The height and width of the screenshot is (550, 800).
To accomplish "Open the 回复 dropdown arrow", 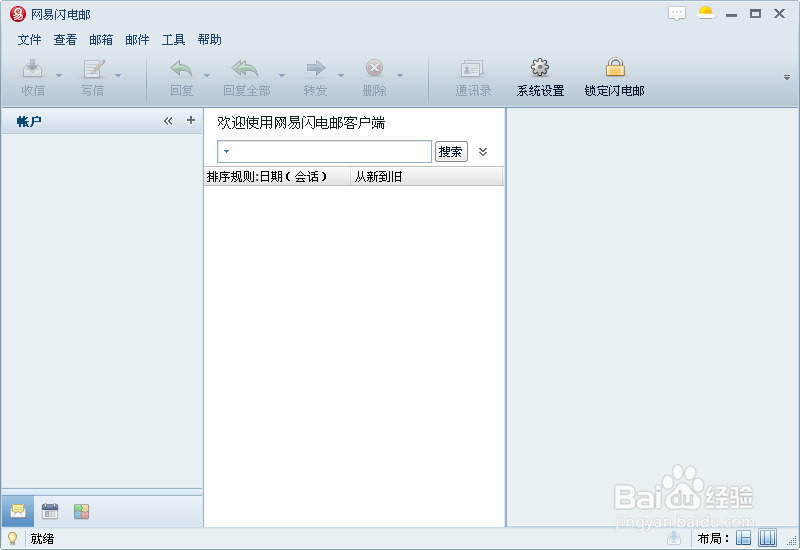I will [x=207, y=76].
